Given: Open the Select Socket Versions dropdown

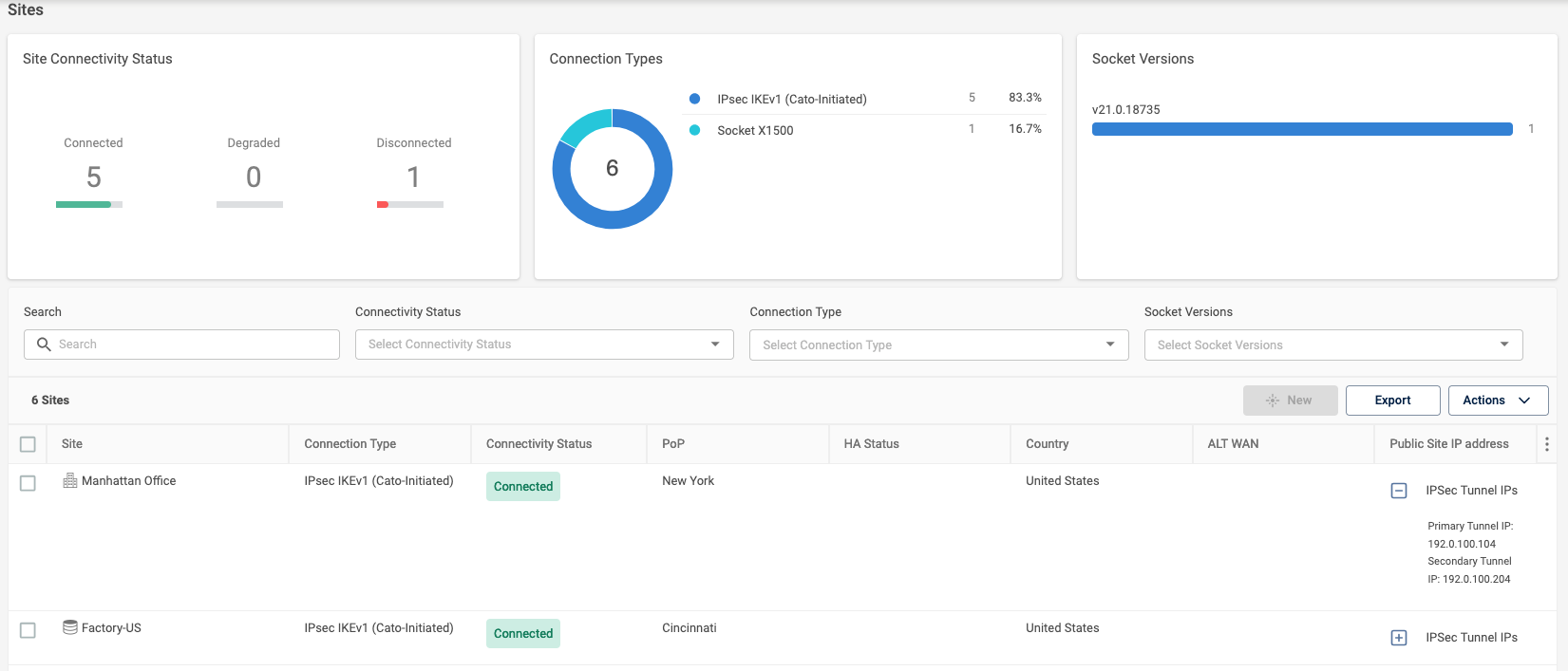Looking at the screenshot, I should [1333, 345].
